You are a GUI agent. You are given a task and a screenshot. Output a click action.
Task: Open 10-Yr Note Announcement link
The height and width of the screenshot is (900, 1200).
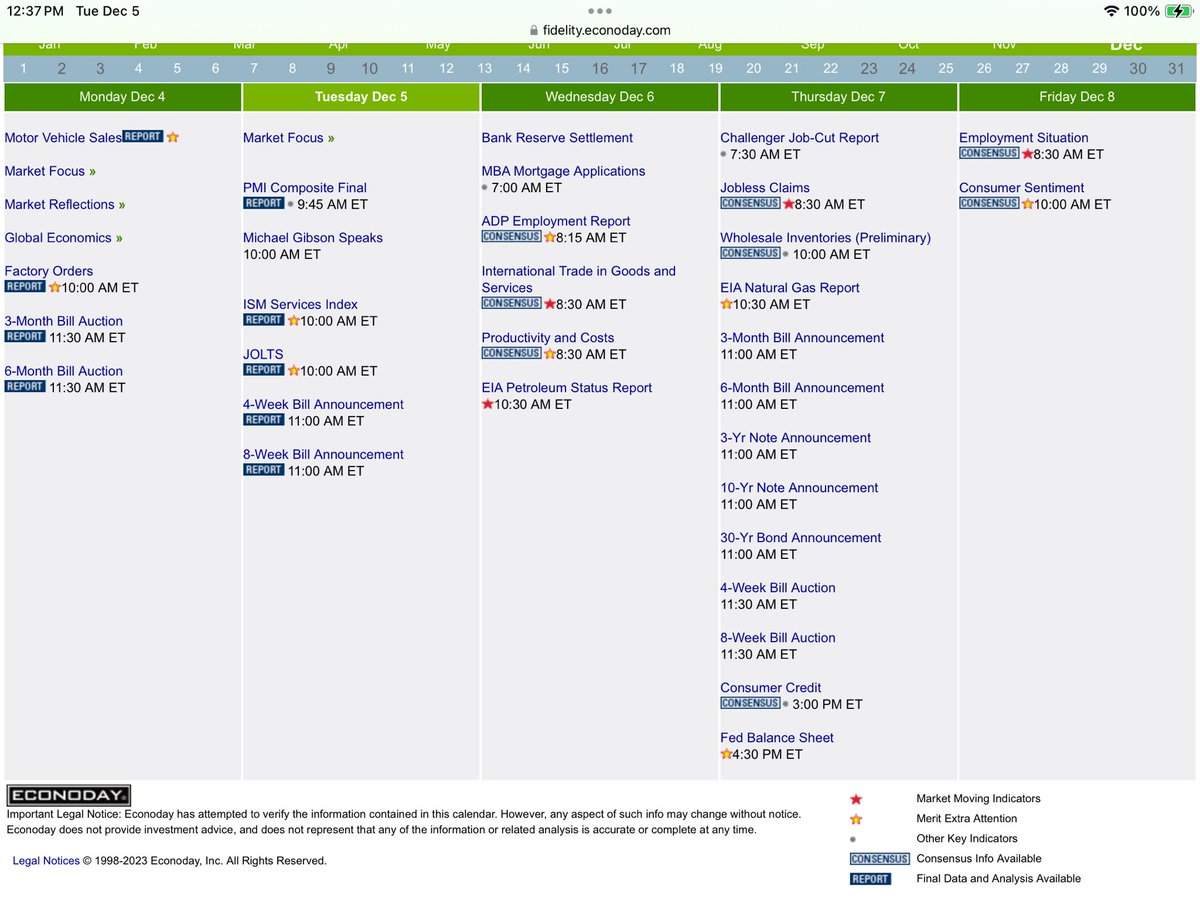[x=799, y=488]
